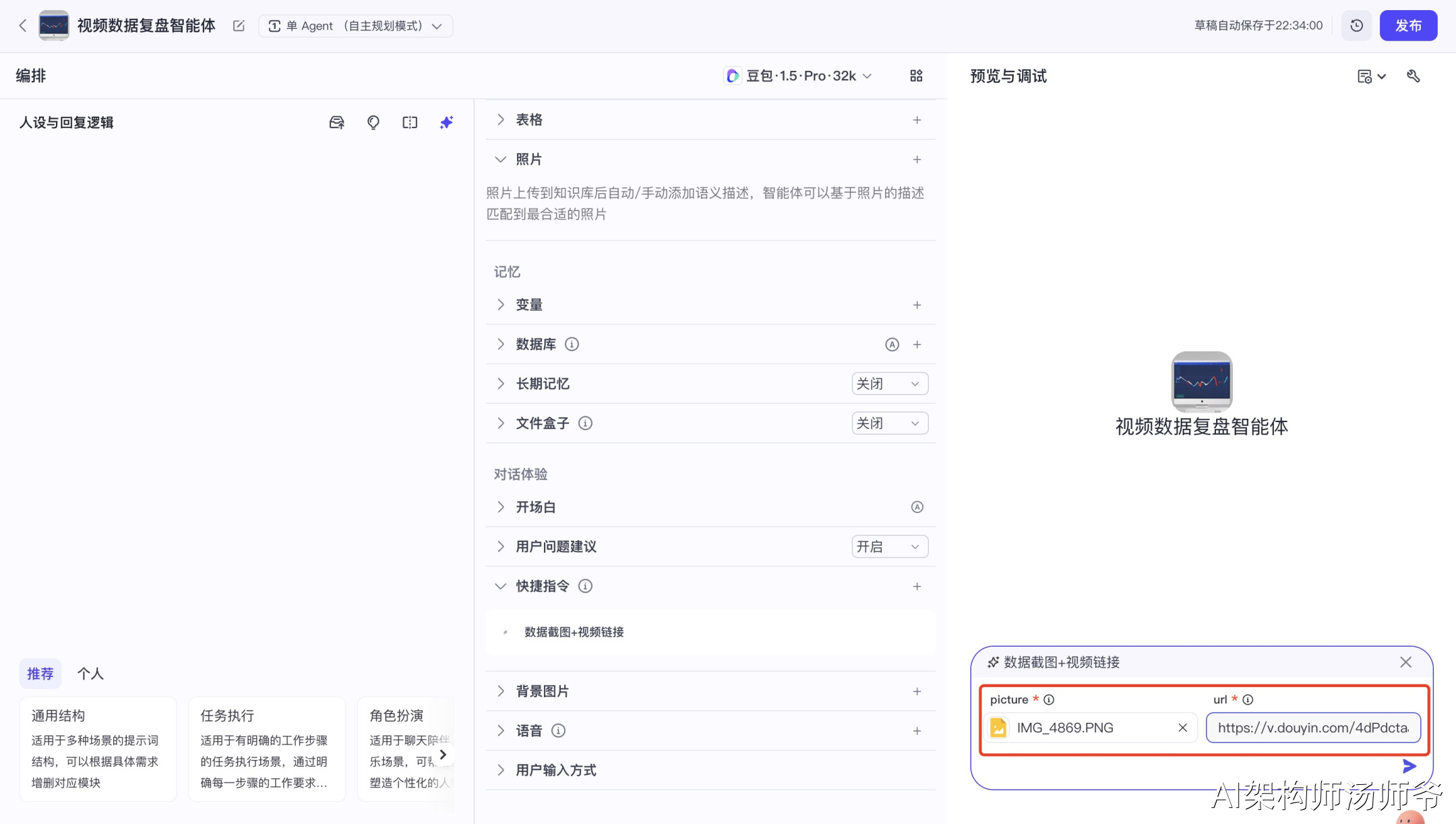The image size is (1456, 824).
Task: Click the grid layout icon beside the model name
Action: 916,76
